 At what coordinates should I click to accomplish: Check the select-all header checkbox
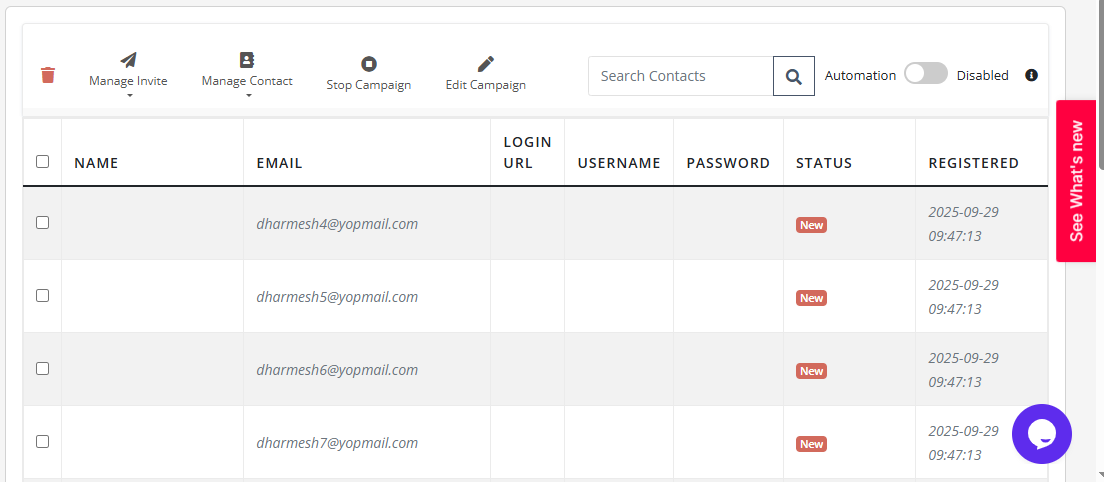click(x=43, y=161)
